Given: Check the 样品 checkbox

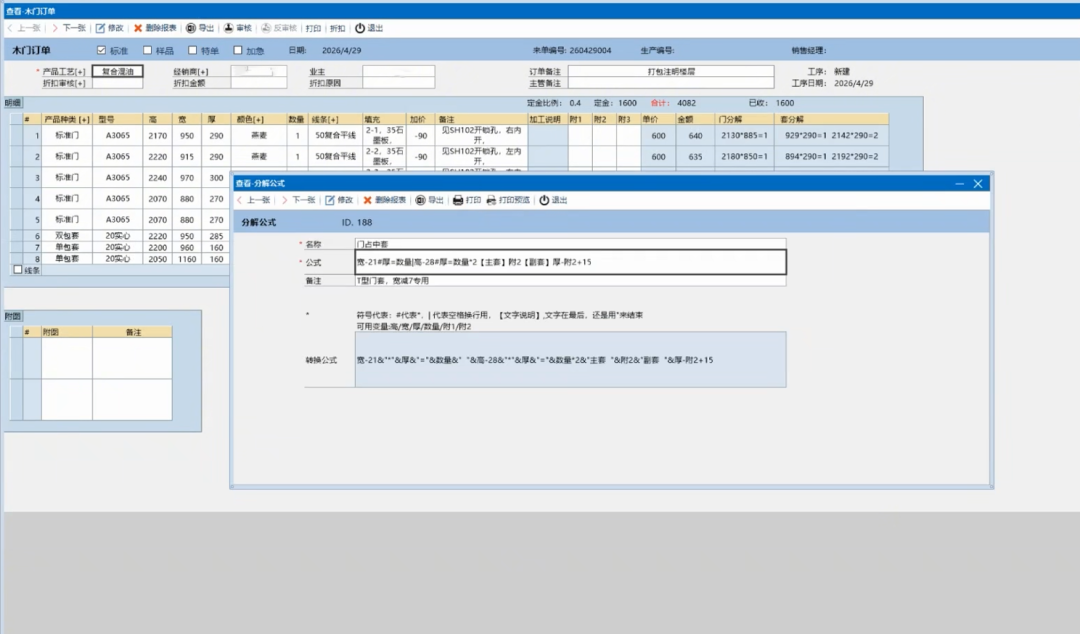Looking at the screenshot, I should tap(147, 50).
